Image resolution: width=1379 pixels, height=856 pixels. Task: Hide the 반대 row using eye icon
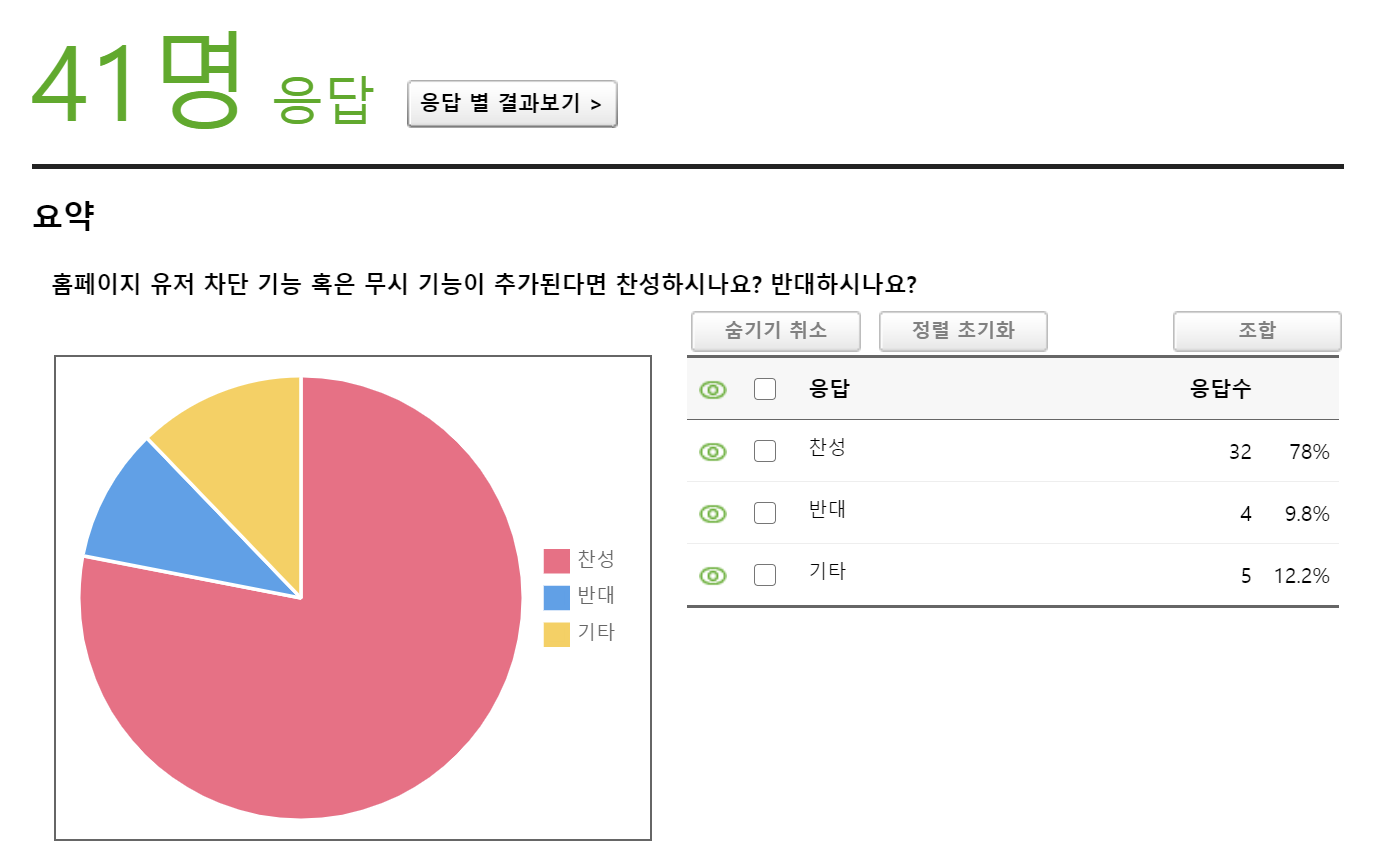click(x=713, y=514)
